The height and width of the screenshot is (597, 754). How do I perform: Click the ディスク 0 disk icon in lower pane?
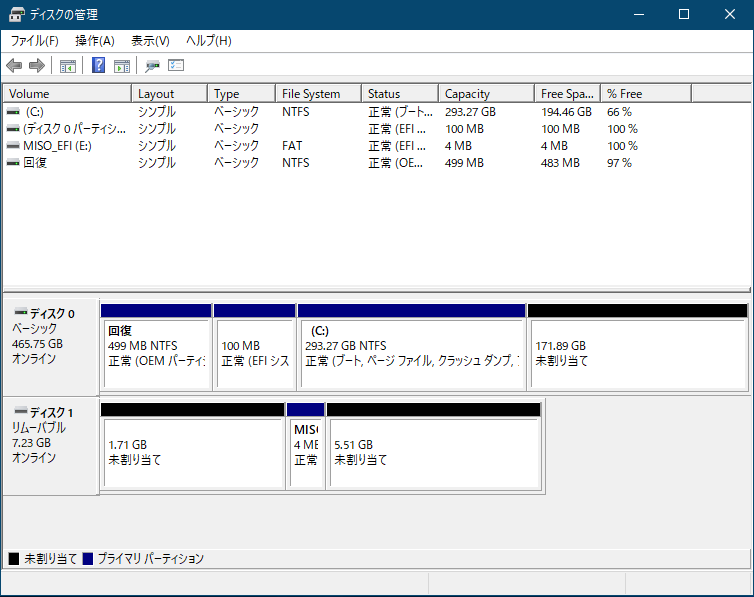click(x=21, y=311)
